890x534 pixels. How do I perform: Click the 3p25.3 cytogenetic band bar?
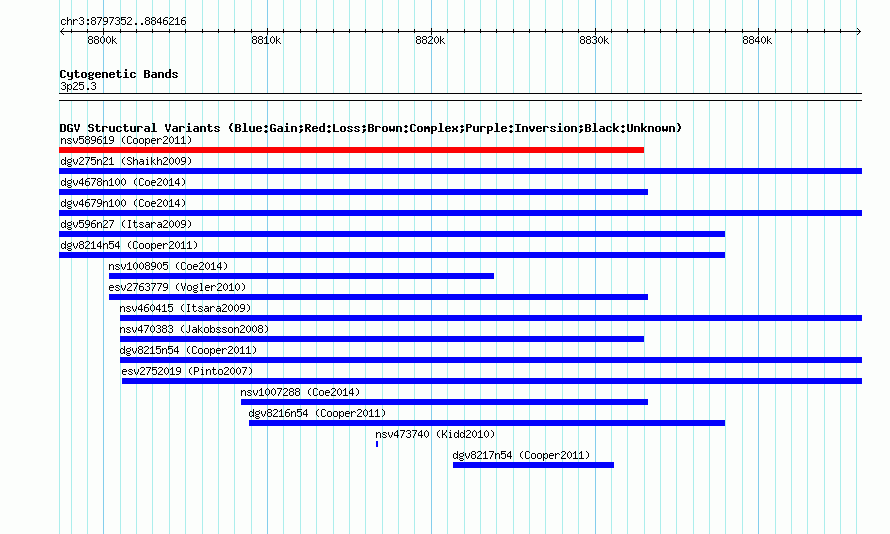tap(460, 97)
